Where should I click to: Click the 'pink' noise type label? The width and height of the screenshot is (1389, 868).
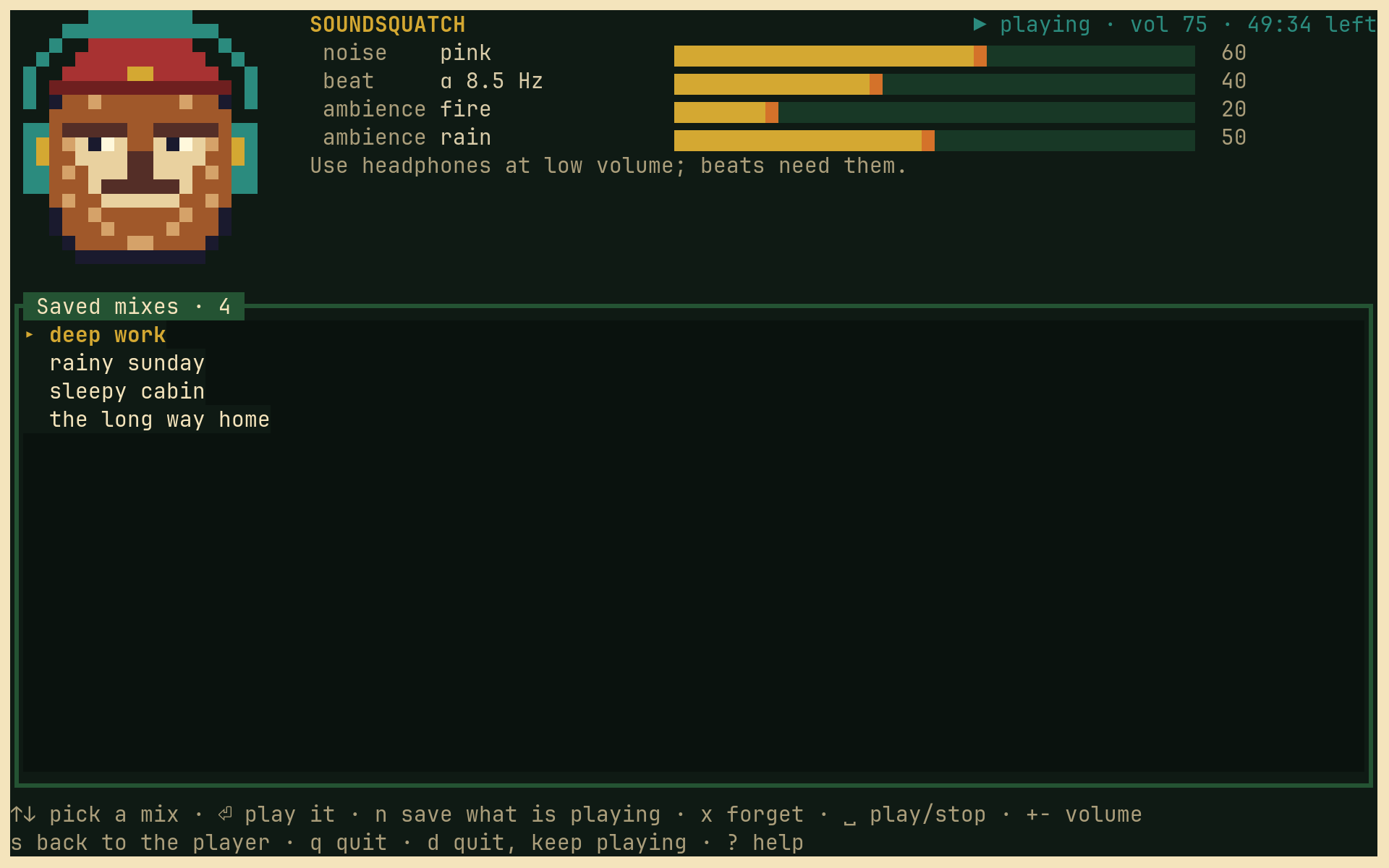(x=466, y=53)
